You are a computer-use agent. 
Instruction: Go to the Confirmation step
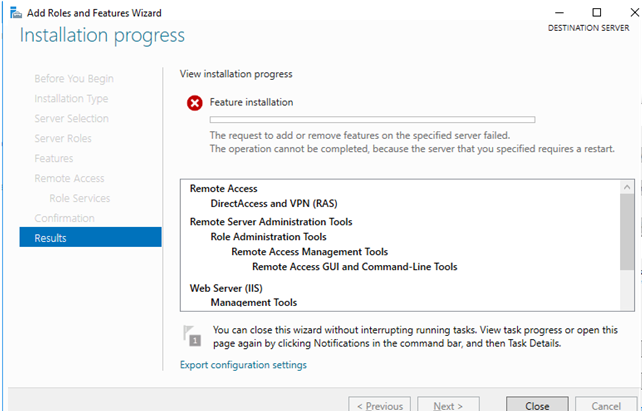(65, 218)
